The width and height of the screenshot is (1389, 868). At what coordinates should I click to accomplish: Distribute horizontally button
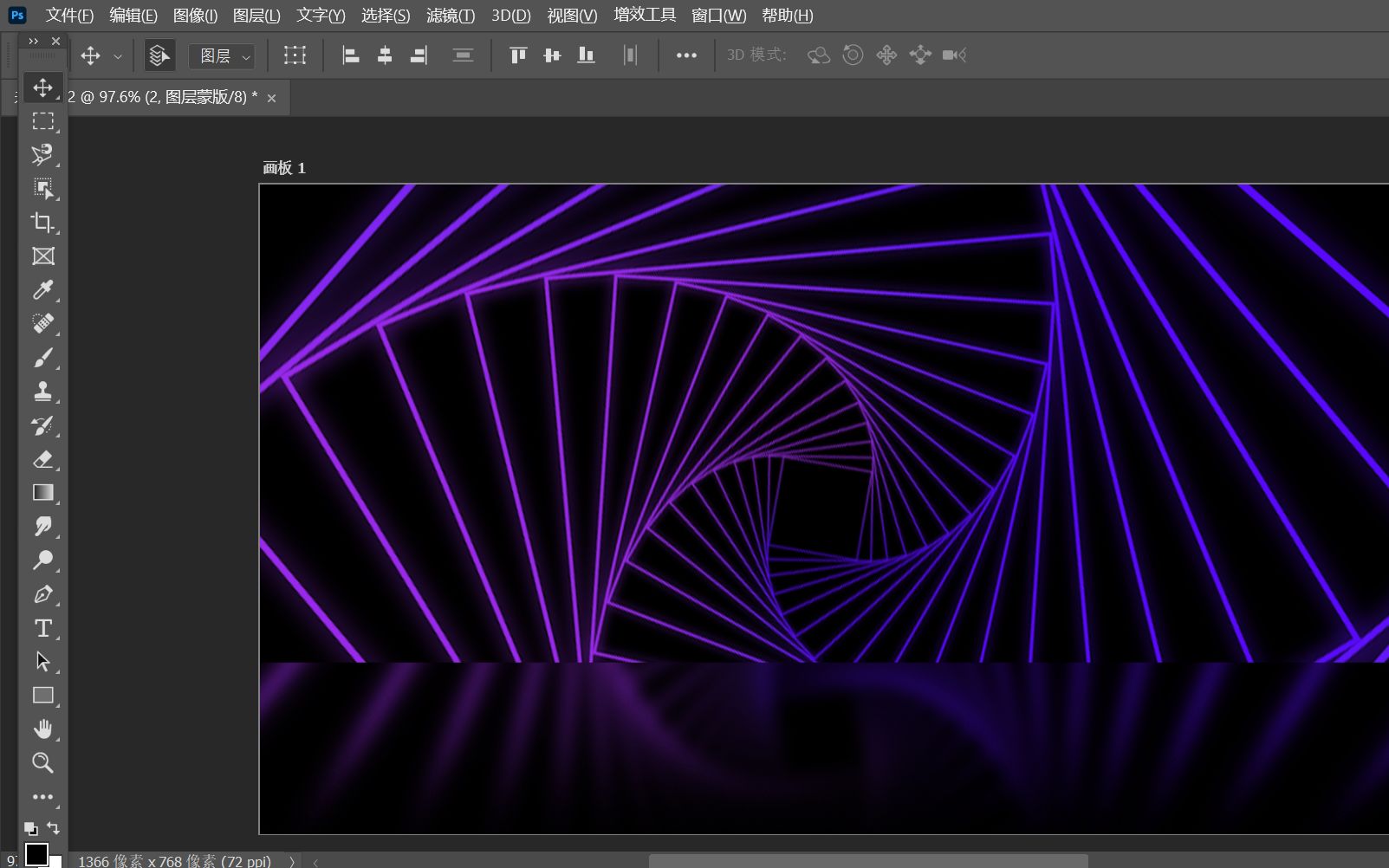pyautogui.click(x=630, y=55)
